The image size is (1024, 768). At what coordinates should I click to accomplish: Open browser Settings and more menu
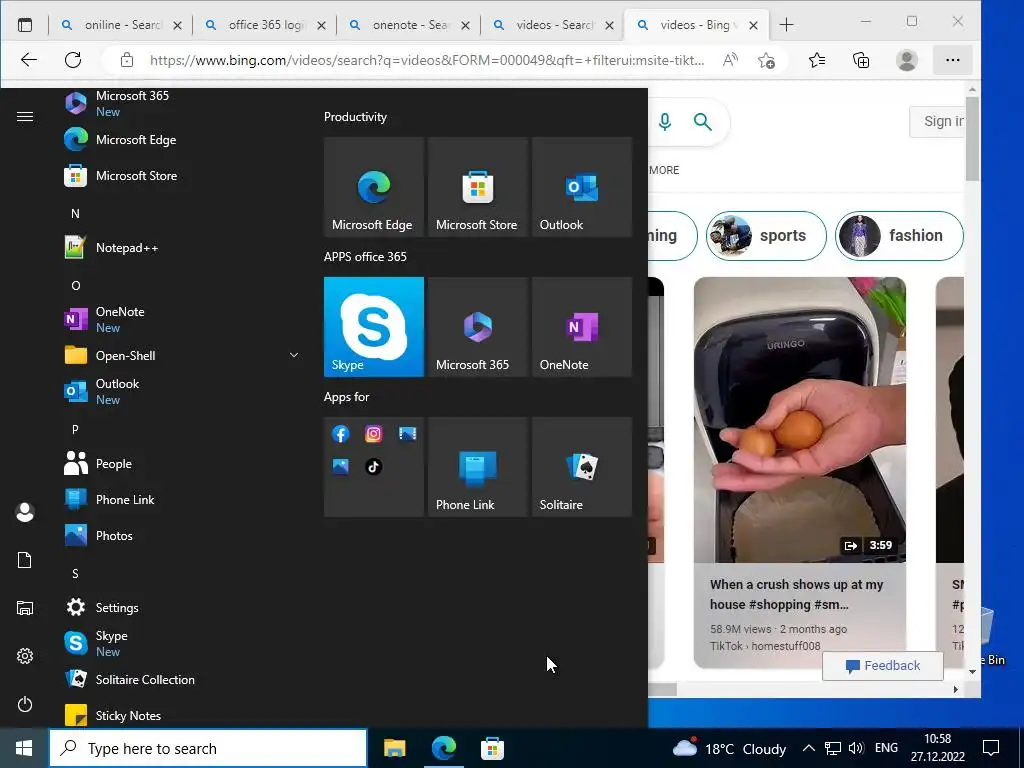[953, 60]
